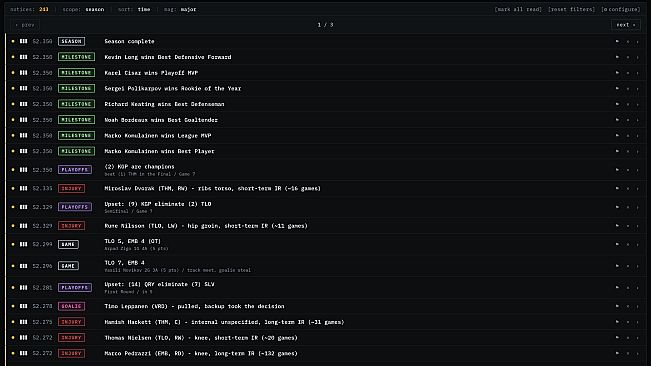This screenshot has height=366, width=651.
Task: Click 'mark all read'
Action: 518,9
